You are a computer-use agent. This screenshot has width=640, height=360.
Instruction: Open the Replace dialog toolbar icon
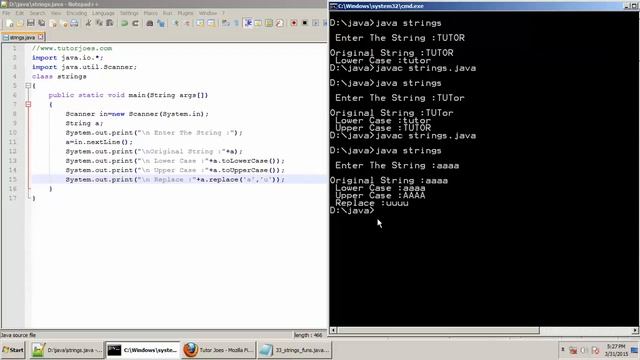point(161,23)
